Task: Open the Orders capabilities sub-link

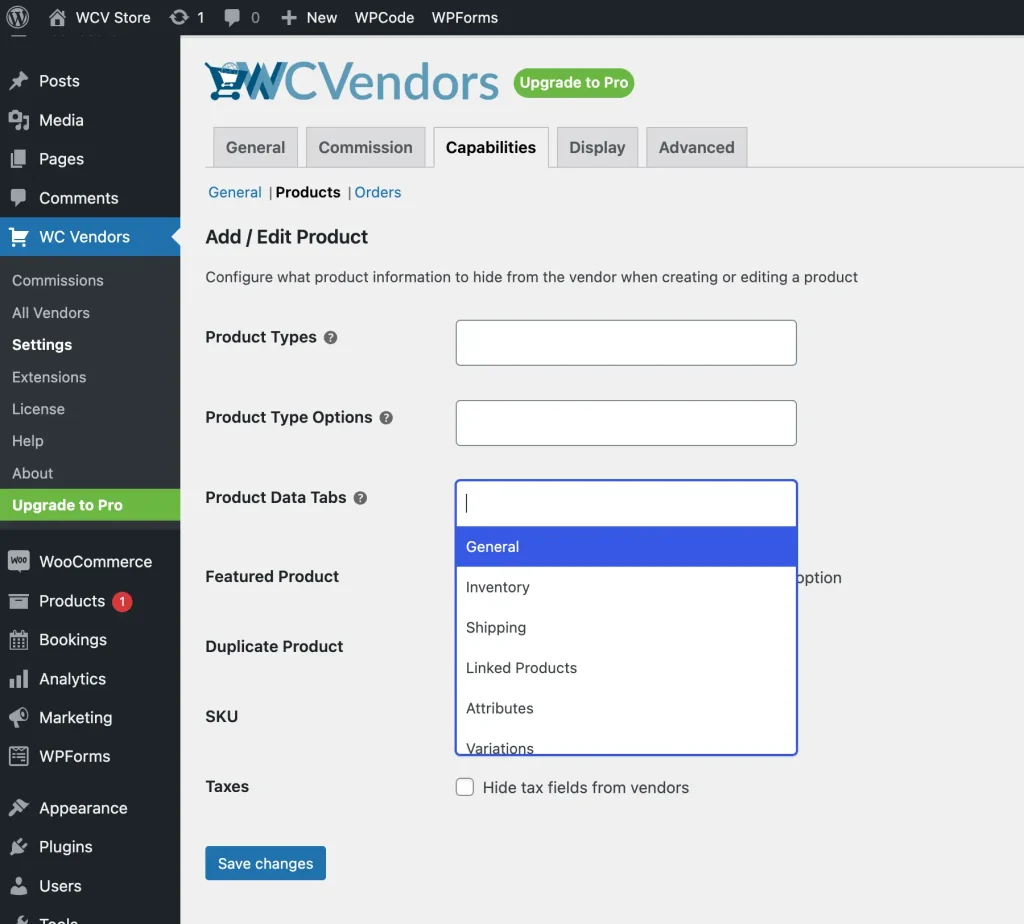Action: (377, 193)
